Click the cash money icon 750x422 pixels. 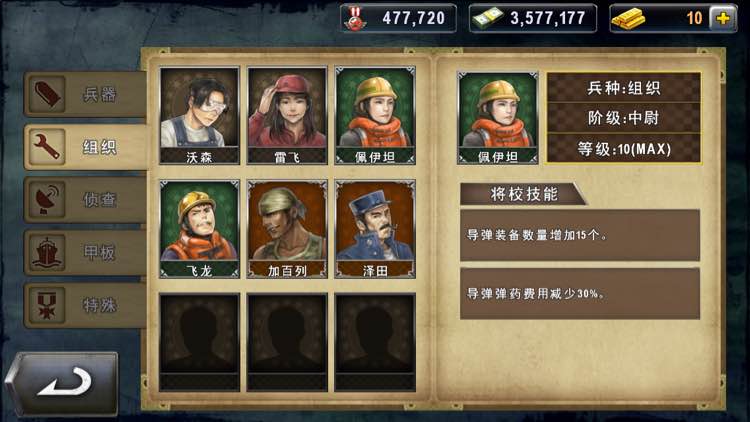pyautogui.click(x=487, y=18)
